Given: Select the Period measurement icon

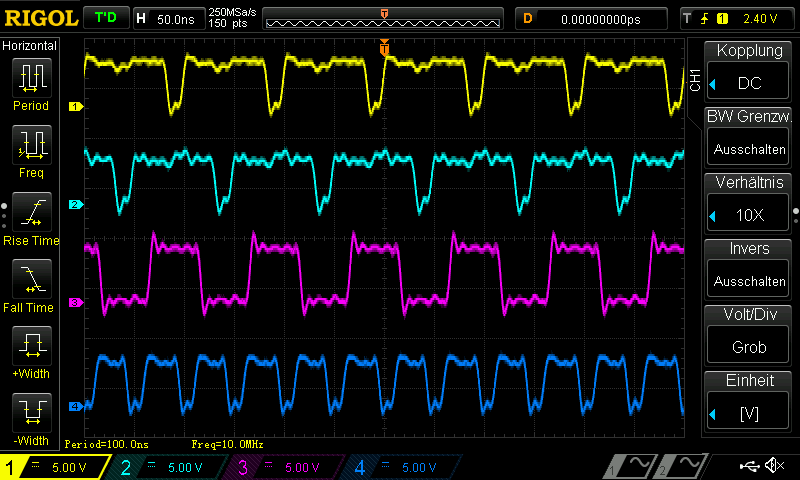Looking at the screenshot, I should click(30, 78).
